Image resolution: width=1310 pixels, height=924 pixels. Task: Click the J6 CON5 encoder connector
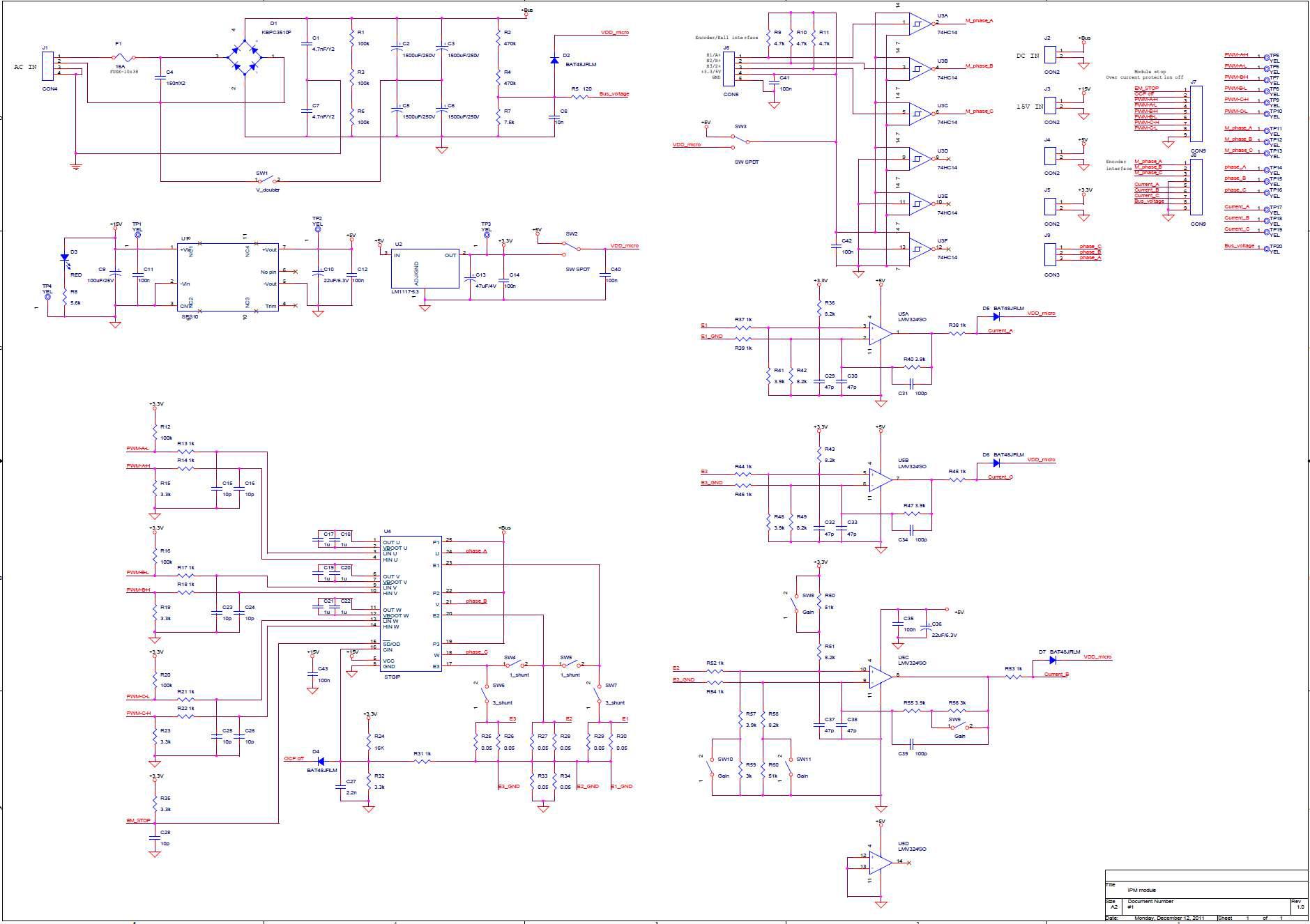(x=730, y=68)
